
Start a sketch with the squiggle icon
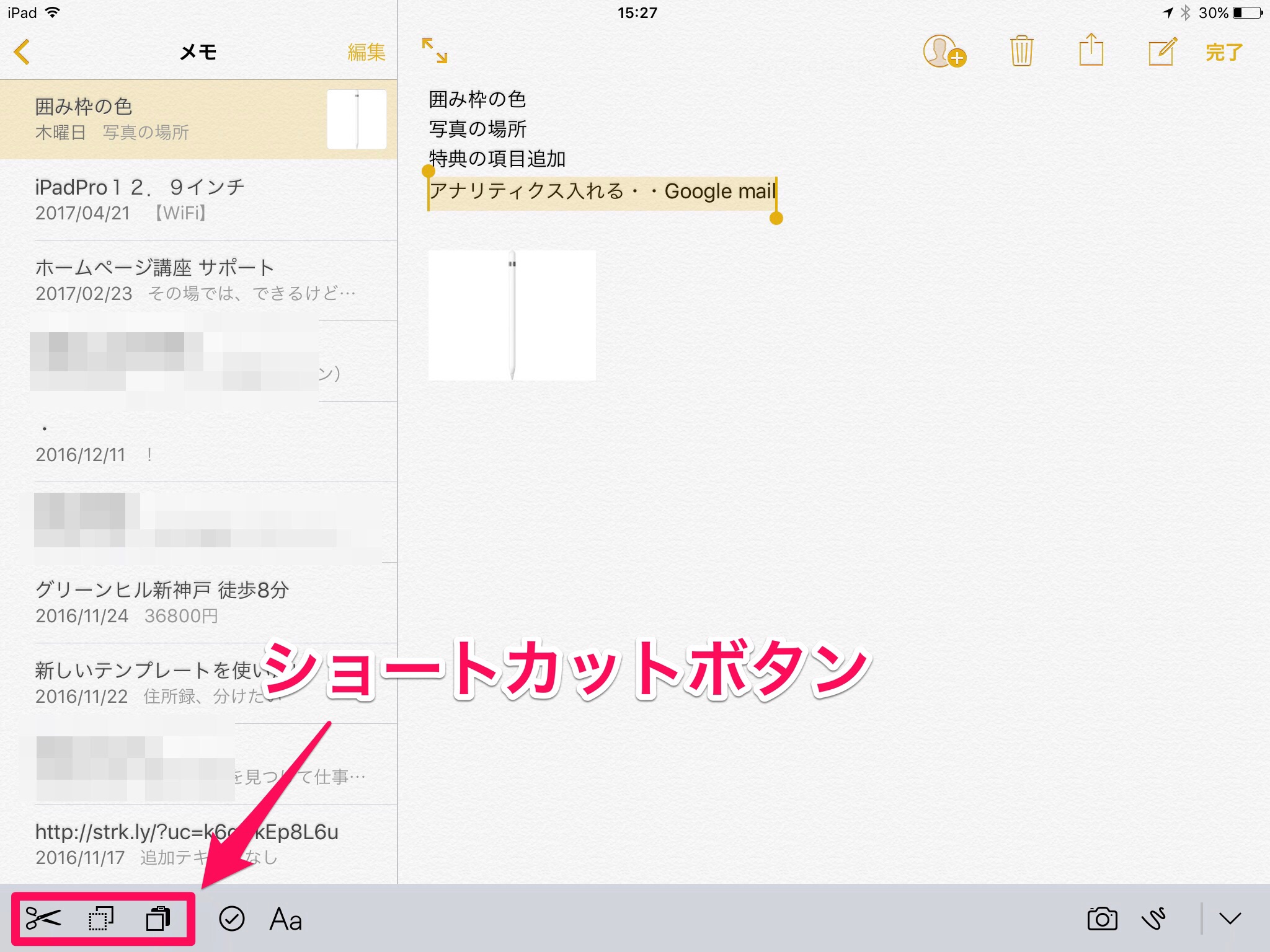1153,919
